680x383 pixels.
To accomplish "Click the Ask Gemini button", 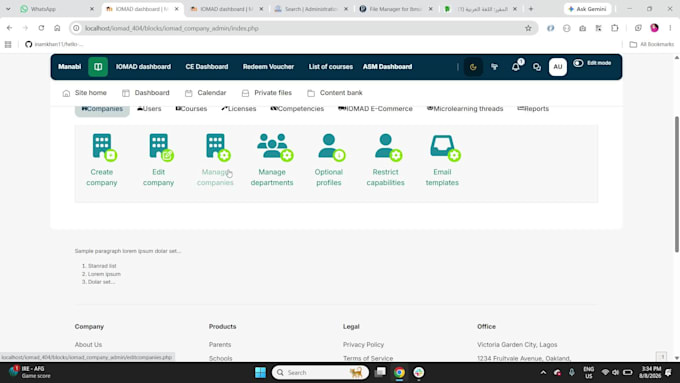I will [588, 9].
